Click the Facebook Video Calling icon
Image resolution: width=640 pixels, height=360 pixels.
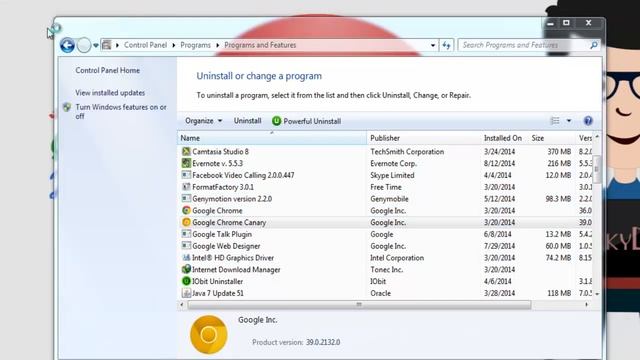click(x=186, y=175)
